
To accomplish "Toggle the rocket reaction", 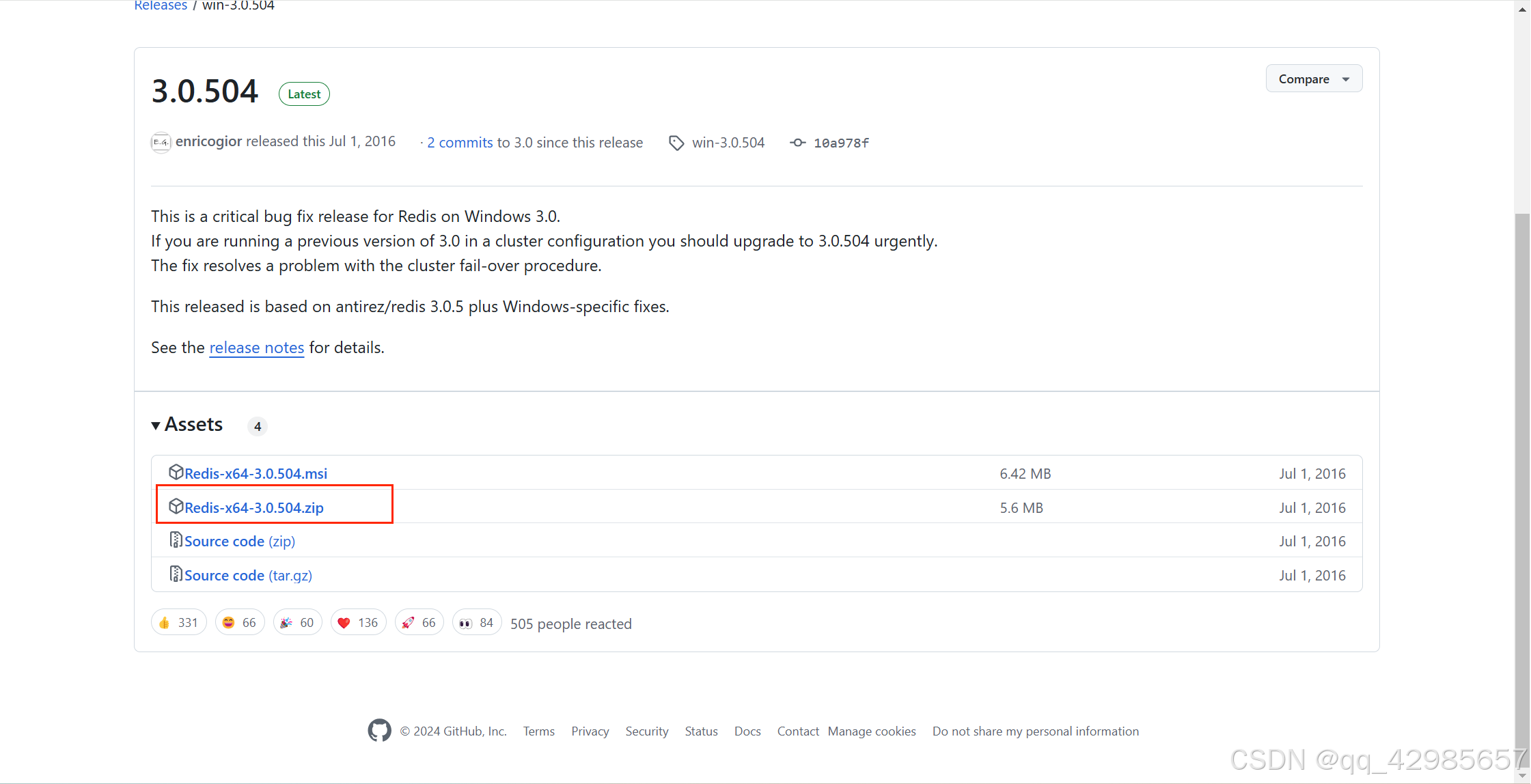I will point(419,623).
